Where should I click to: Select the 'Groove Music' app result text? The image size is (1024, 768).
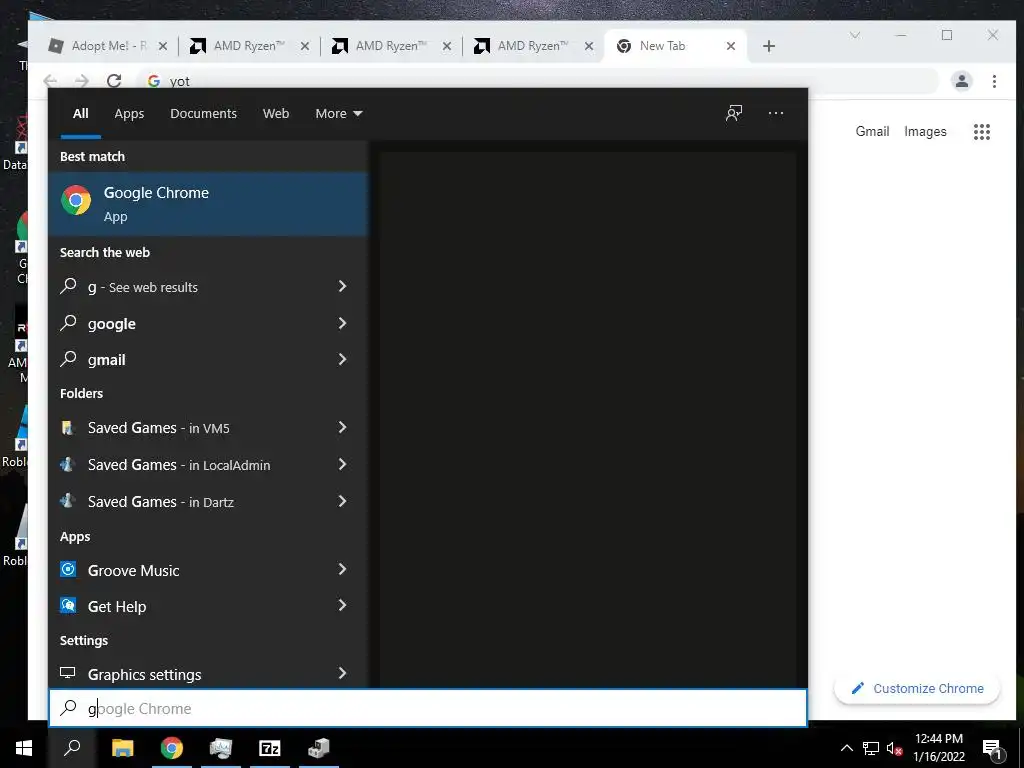point(133,570)
